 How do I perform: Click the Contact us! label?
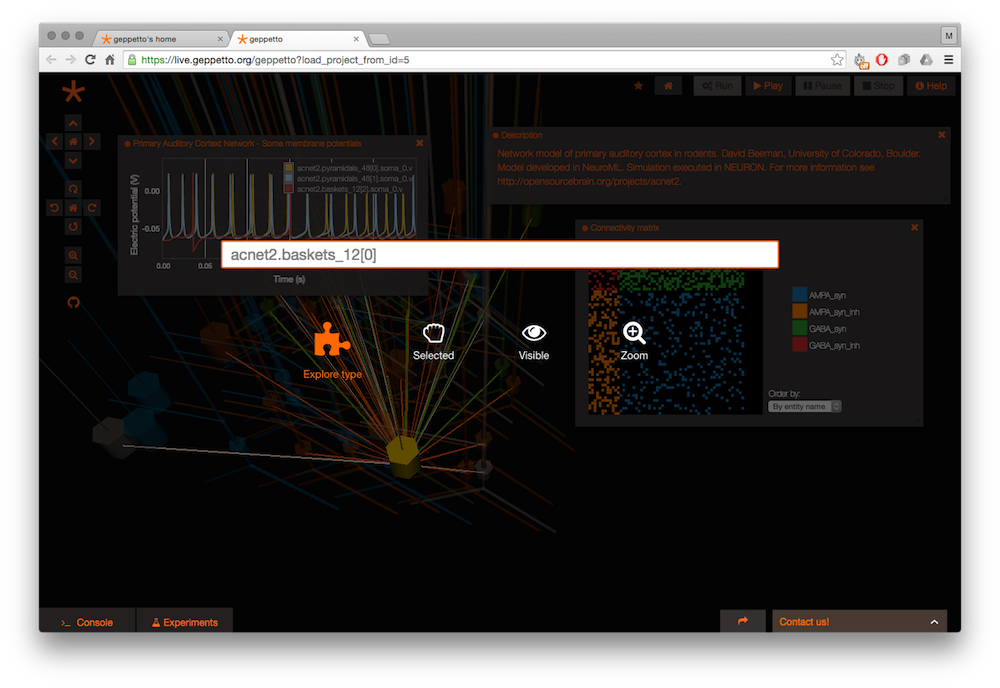click(x=804, y=622)
